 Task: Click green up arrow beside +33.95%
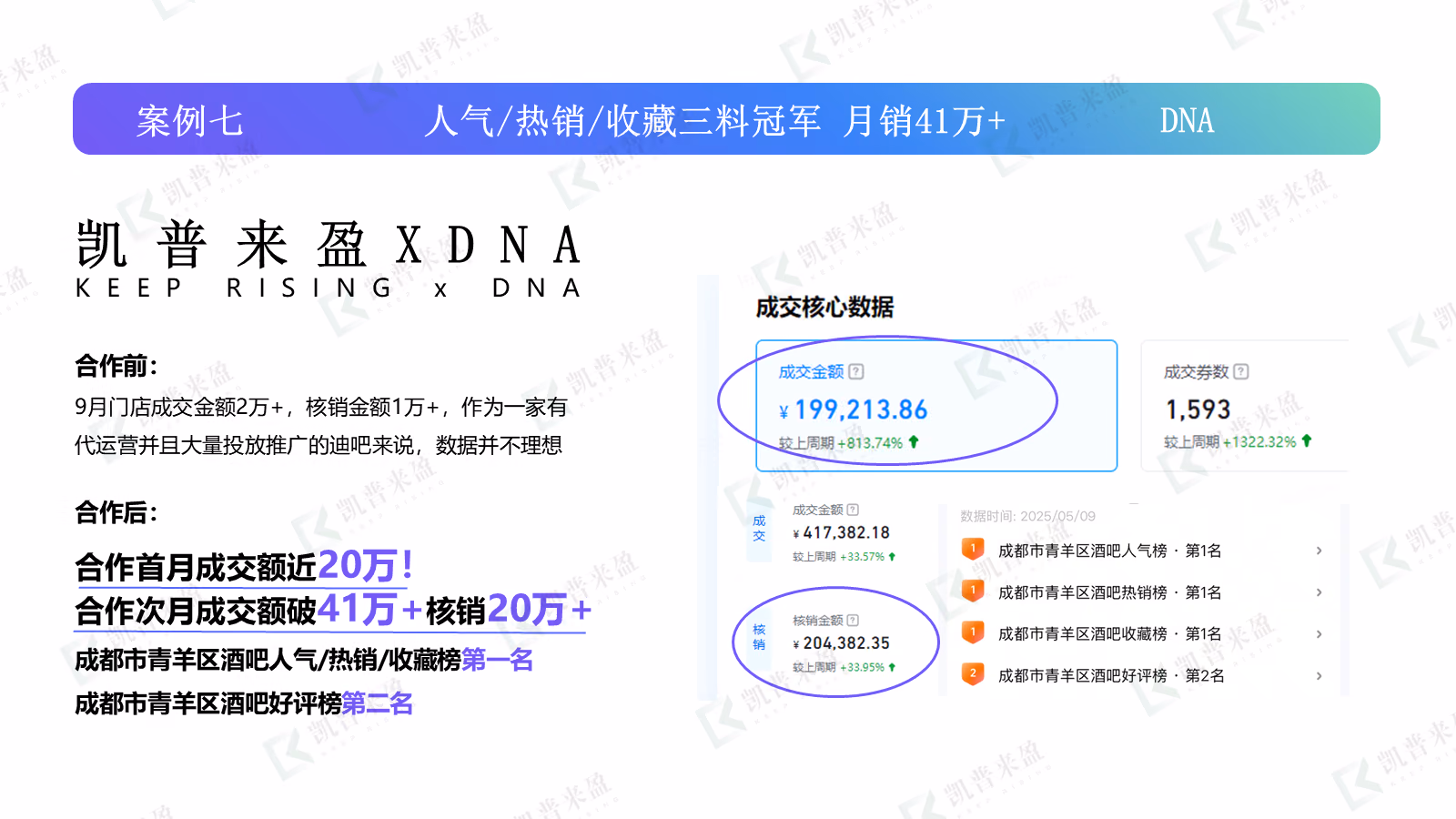(x=892, y=667)
